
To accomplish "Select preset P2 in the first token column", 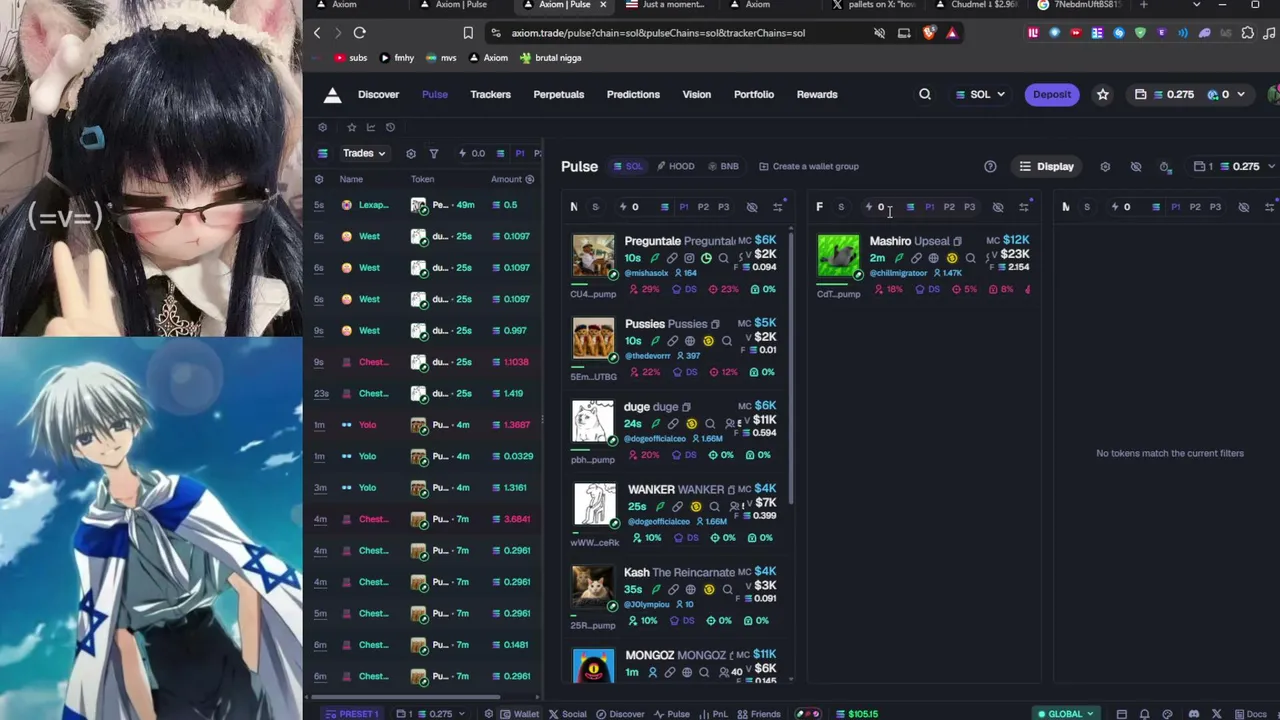I will click(703, 207).
